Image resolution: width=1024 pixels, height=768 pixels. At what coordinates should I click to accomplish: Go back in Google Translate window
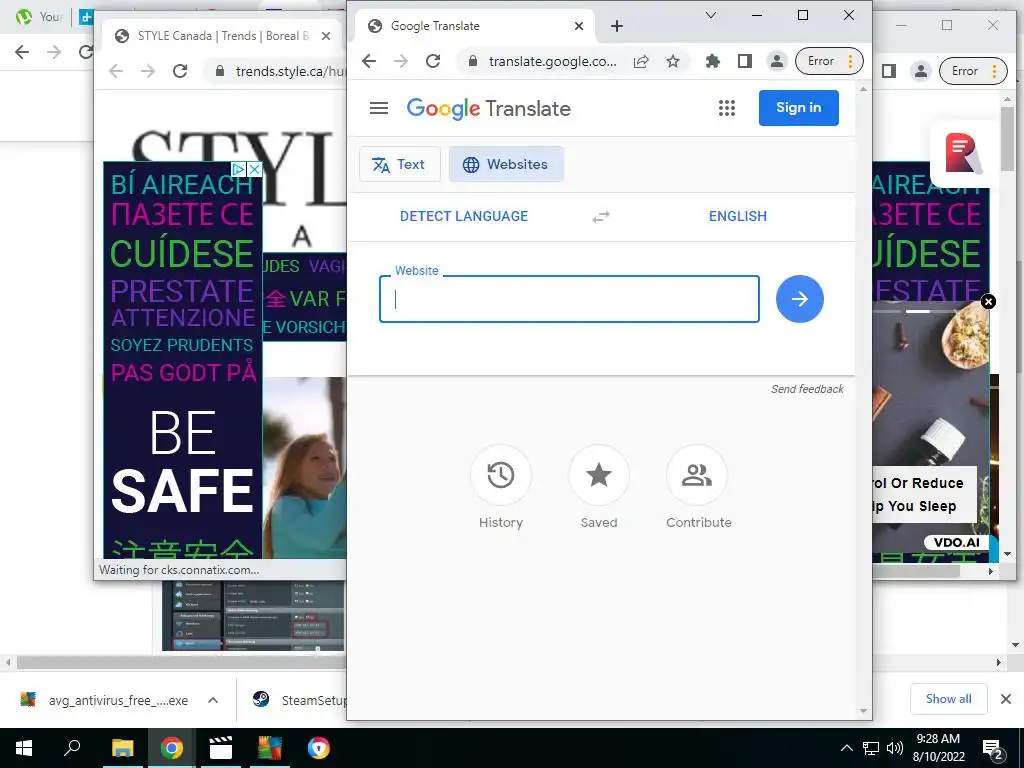(369, 61)
